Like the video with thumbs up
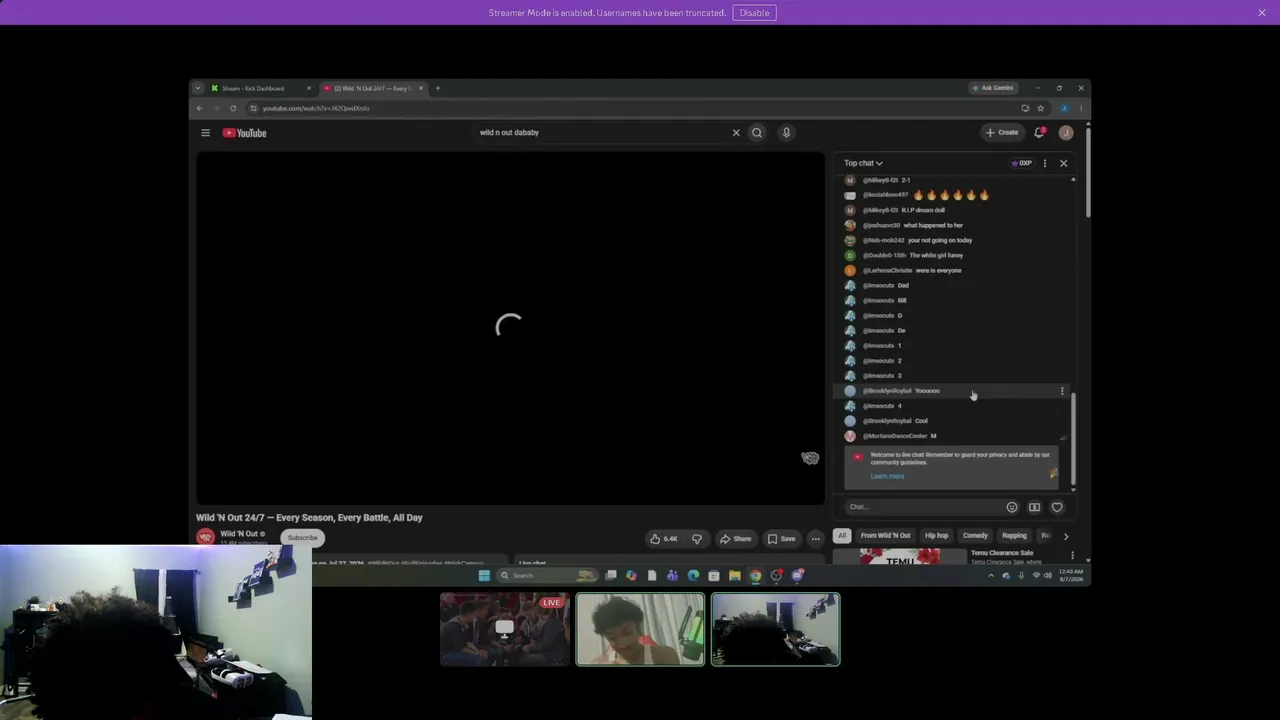Image resolution: width=1280 pixels, height=720 pixels. point(664,539)
